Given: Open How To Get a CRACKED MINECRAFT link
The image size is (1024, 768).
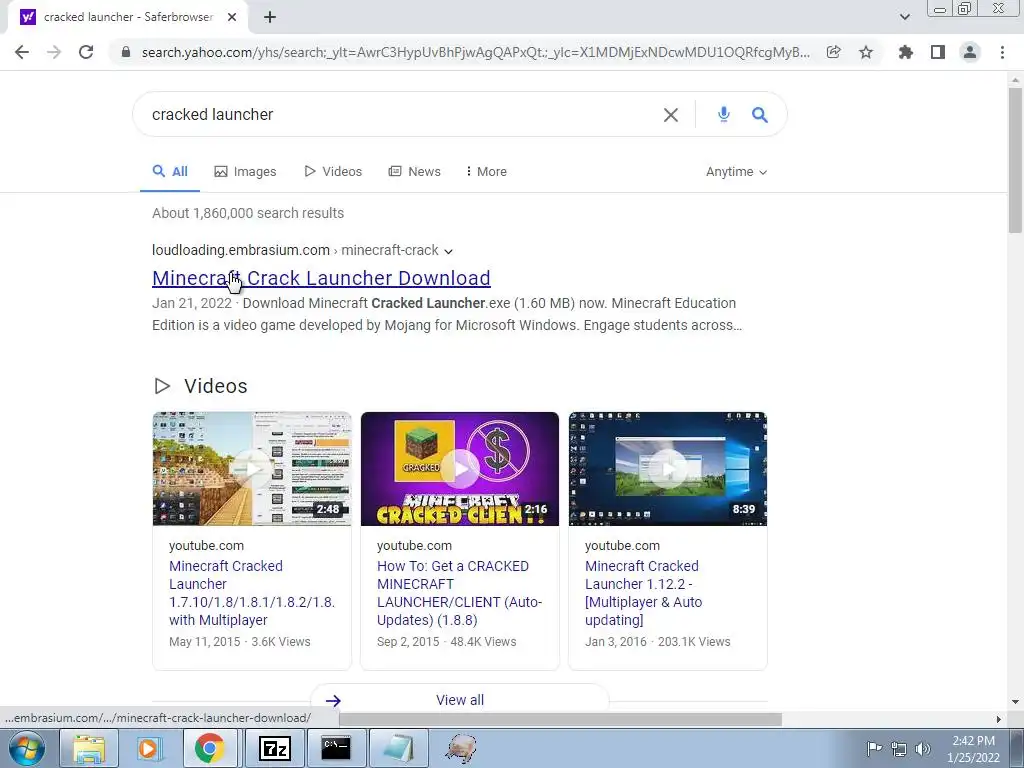Looking at the screenshot, I should click(460, 593).
